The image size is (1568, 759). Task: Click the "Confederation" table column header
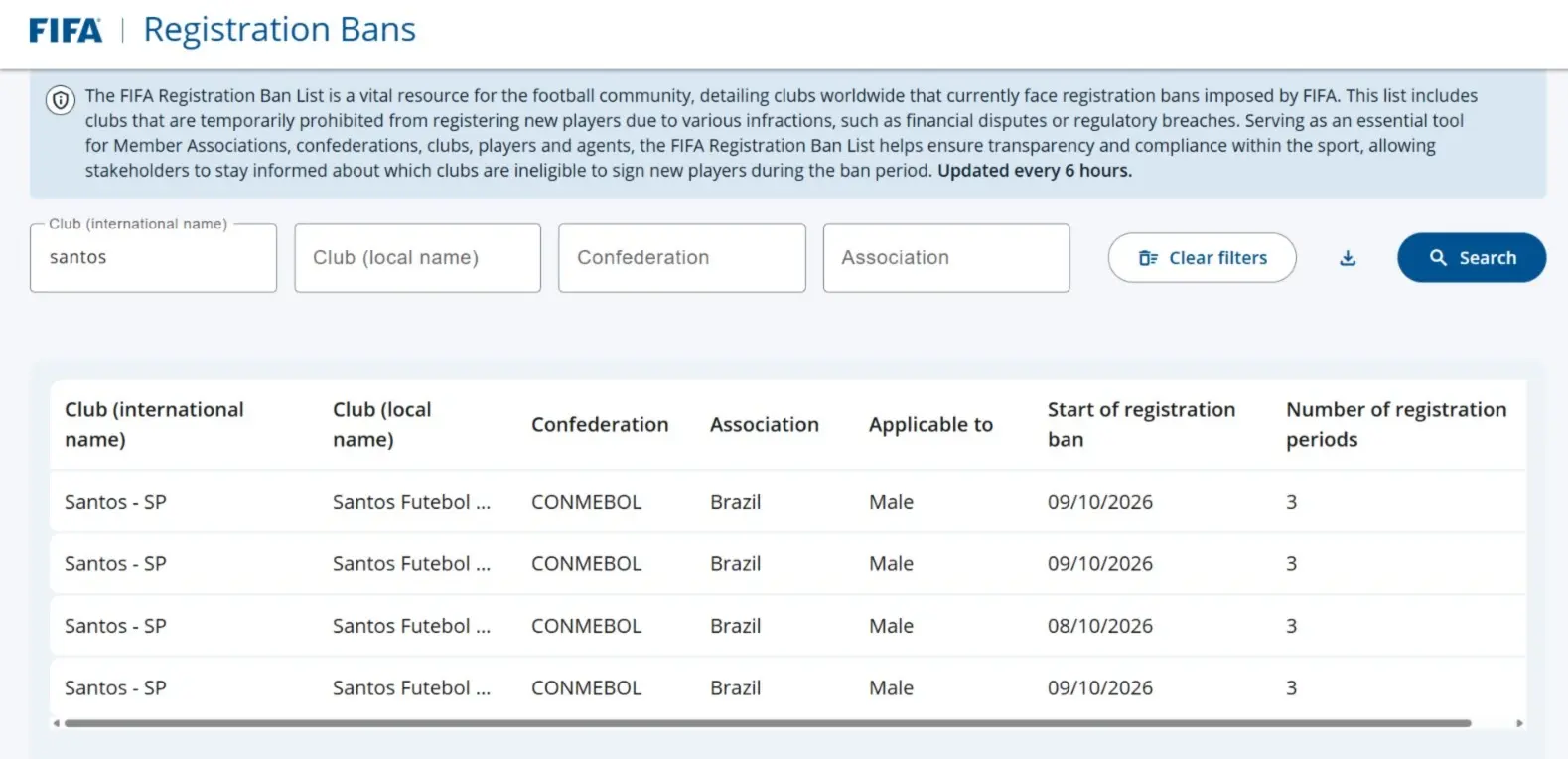(x=600, y=425)
